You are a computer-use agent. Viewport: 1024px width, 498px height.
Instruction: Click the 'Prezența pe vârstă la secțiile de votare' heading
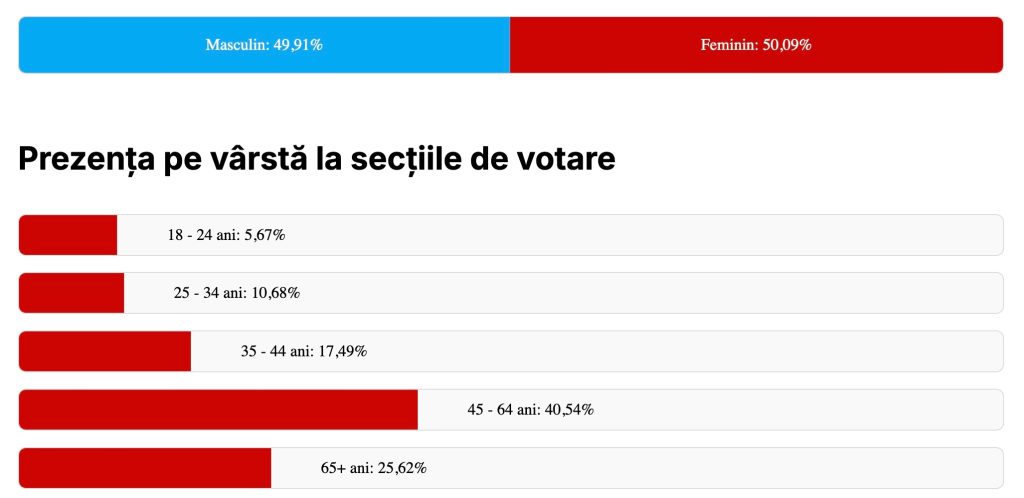316,158
